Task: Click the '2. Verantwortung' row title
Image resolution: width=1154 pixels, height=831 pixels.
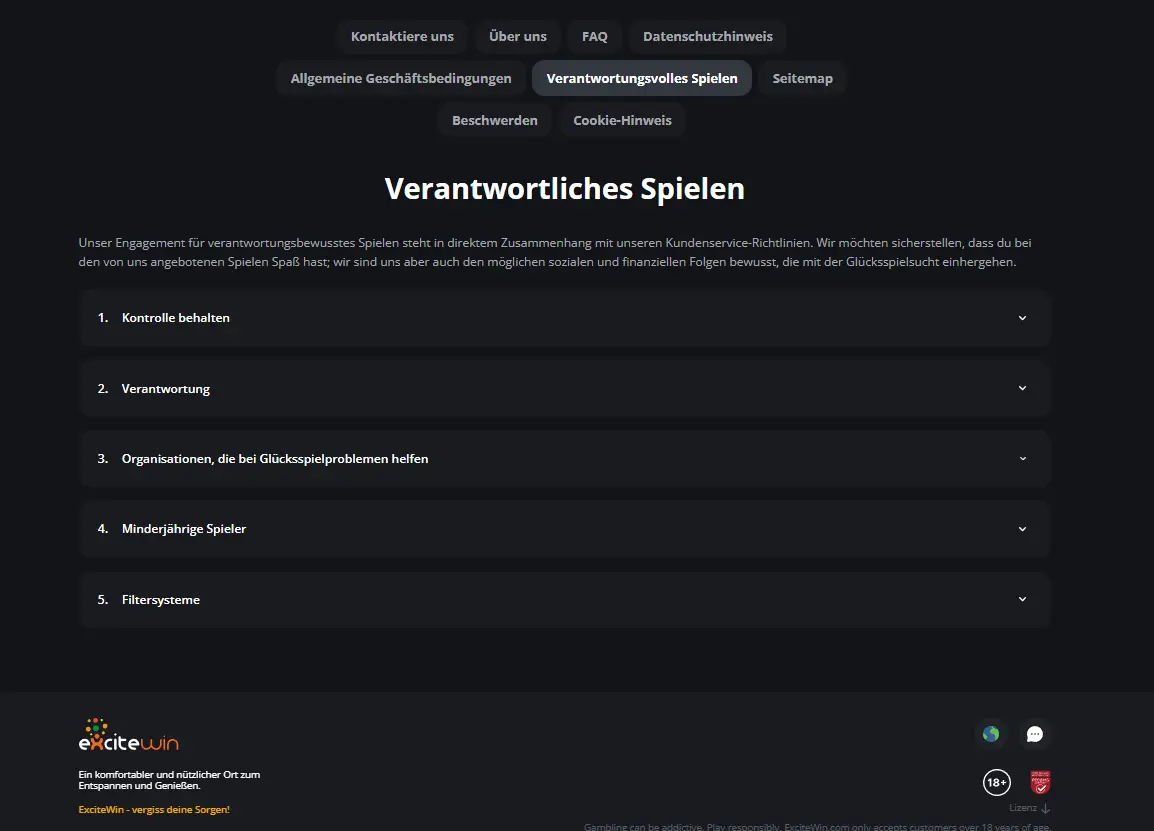Action: pos(153,389)
